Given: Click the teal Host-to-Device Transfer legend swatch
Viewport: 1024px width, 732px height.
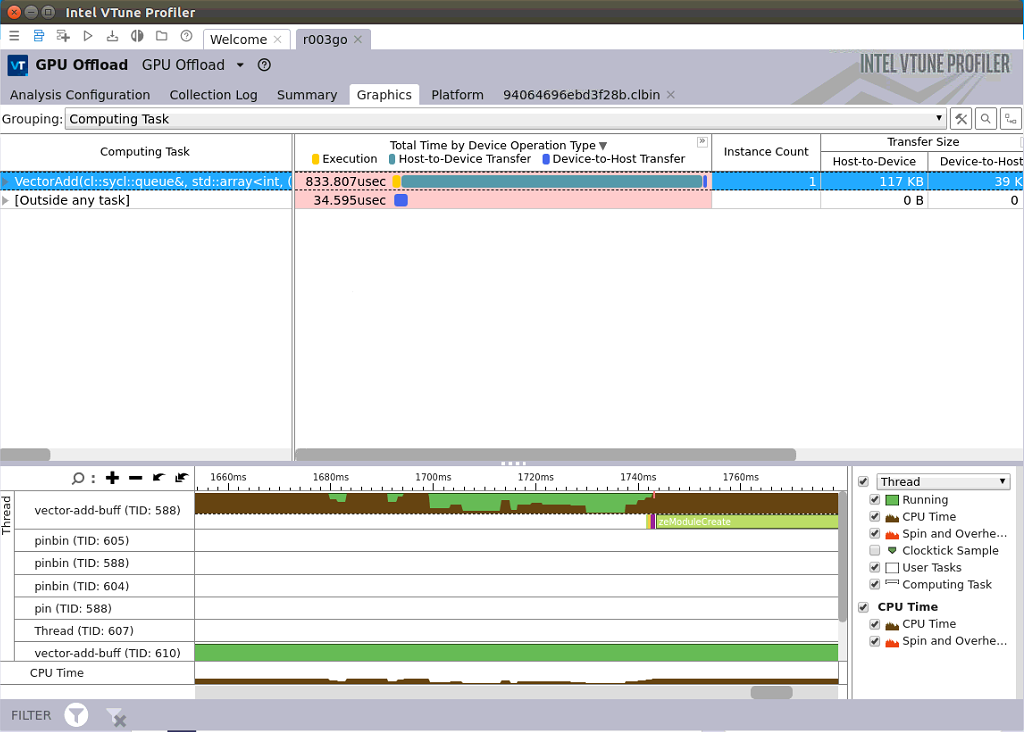Looking at the screenshot, I should 392,159.
